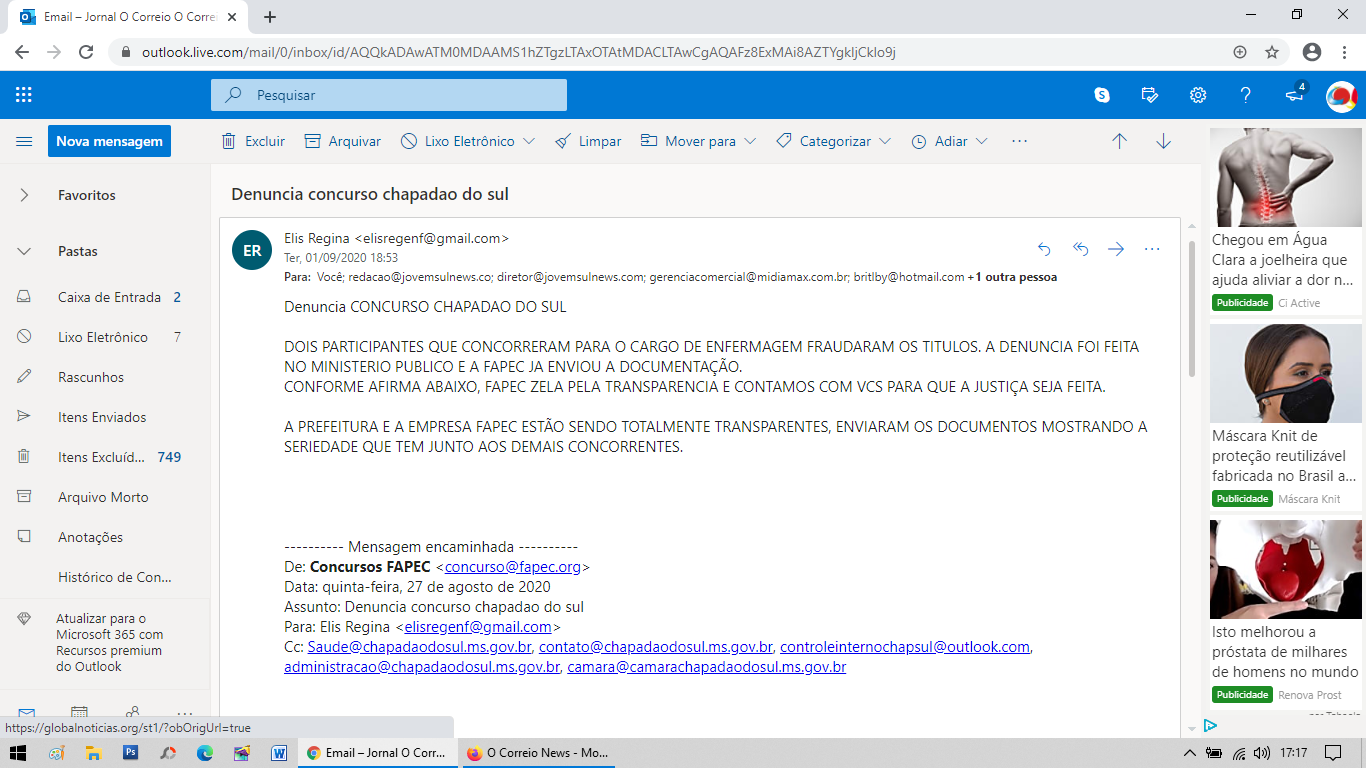Open Arquivo Morto folder
This screenshot has height=768, width=1366.
(105, 497)
